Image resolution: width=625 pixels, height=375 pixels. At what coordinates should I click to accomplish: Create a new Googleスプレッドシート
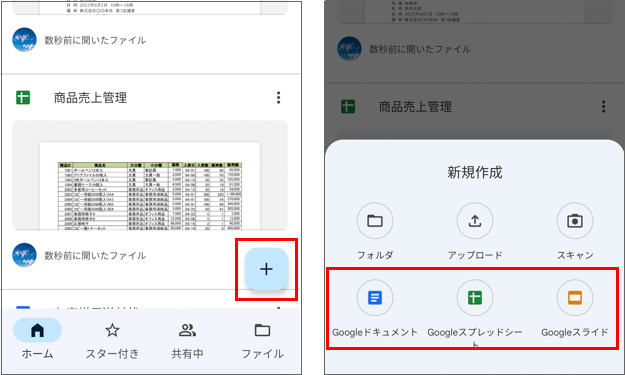(x=475, y=313)
